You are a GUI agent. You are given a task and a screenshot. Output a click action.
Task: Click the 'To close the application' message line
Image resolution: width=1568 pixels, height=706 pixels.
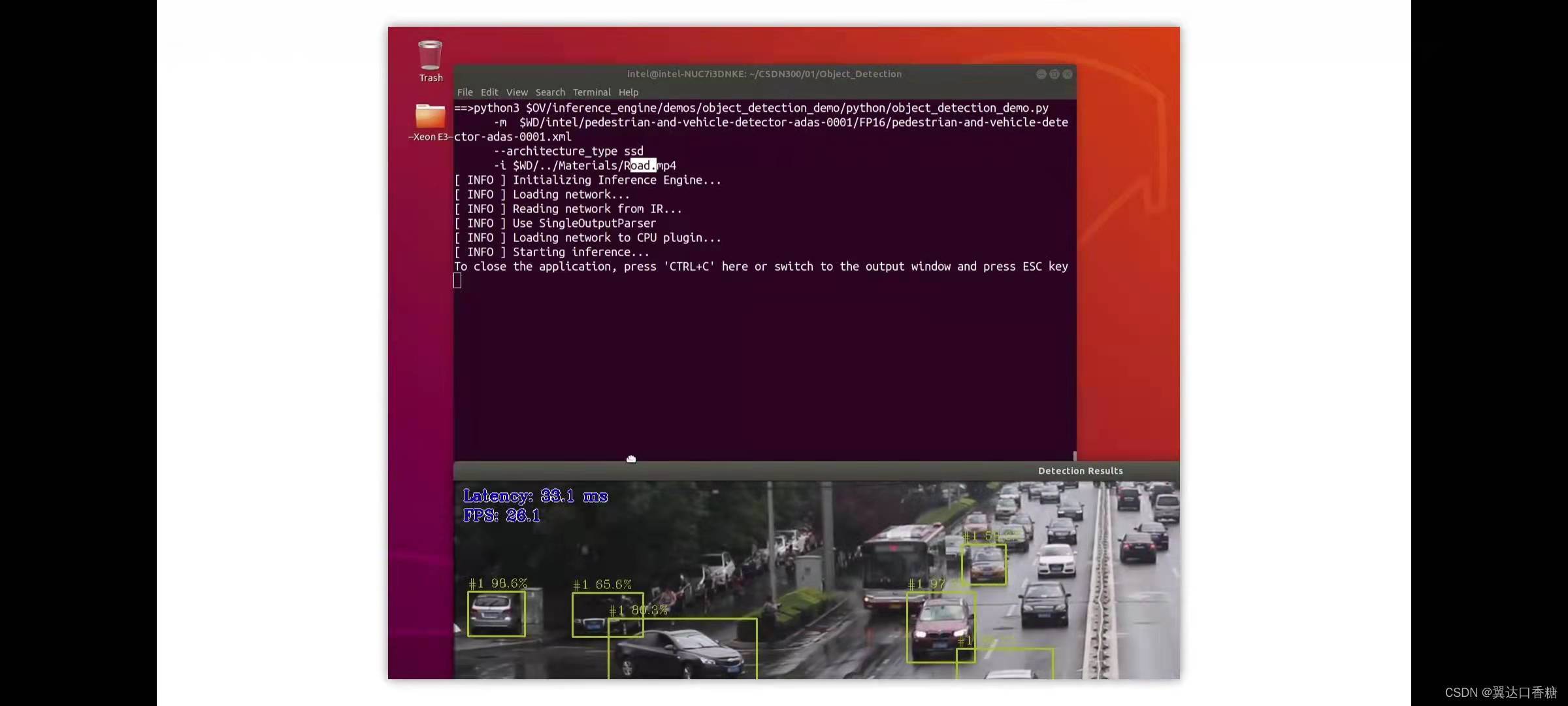(761, 266)
